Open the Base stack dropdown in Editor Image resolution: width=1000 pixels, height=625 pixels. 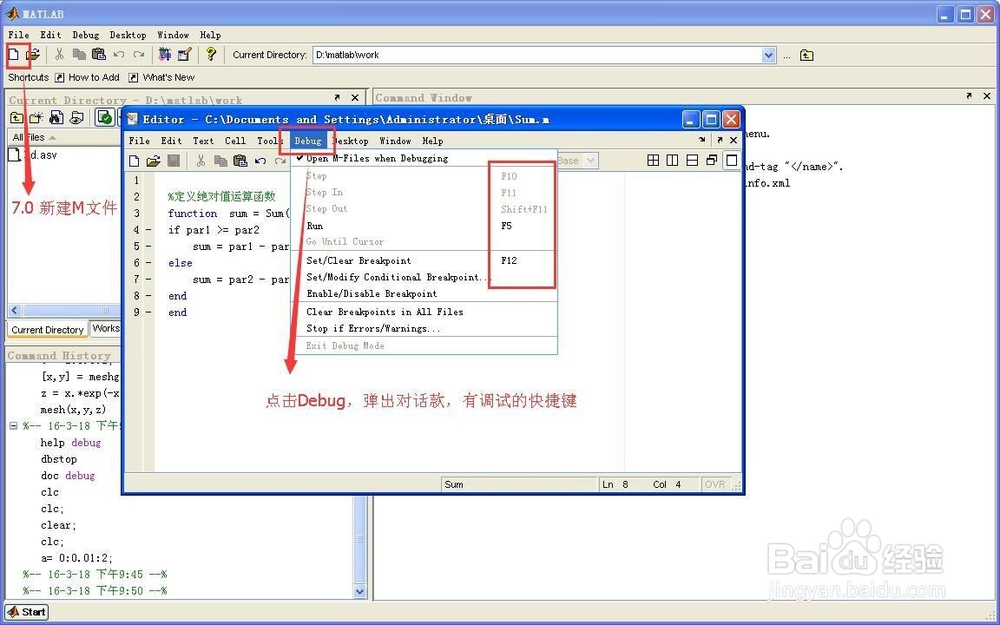coord(592,161)
